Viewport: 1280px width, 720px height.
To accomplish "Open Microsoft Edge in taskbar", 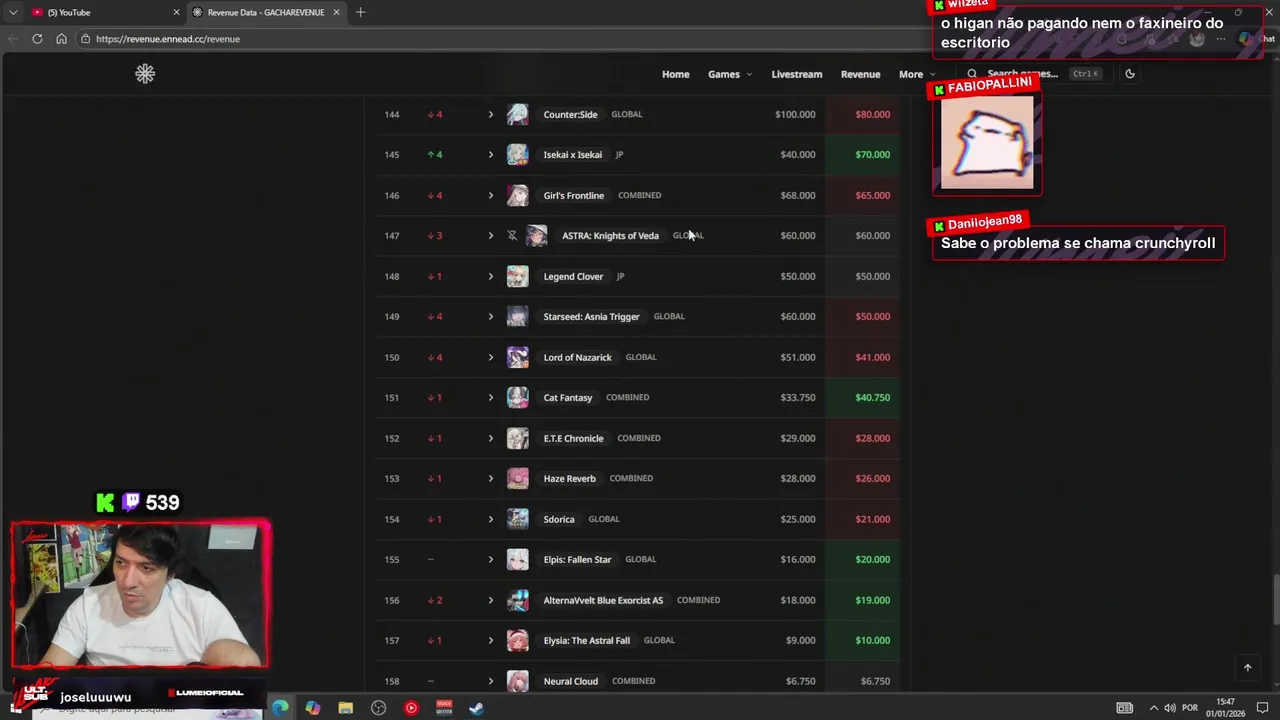I will point(280,708).
